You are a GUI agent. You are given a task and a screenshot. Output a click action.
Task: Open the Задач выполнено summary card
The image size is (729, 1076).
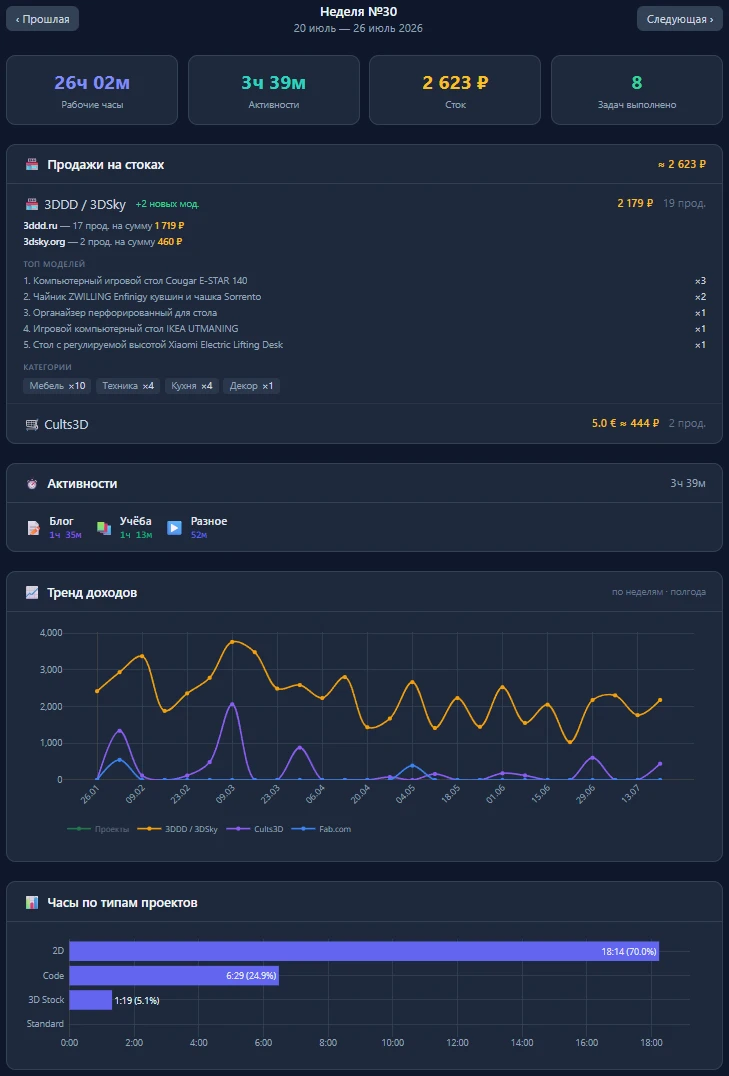point(637,90)
